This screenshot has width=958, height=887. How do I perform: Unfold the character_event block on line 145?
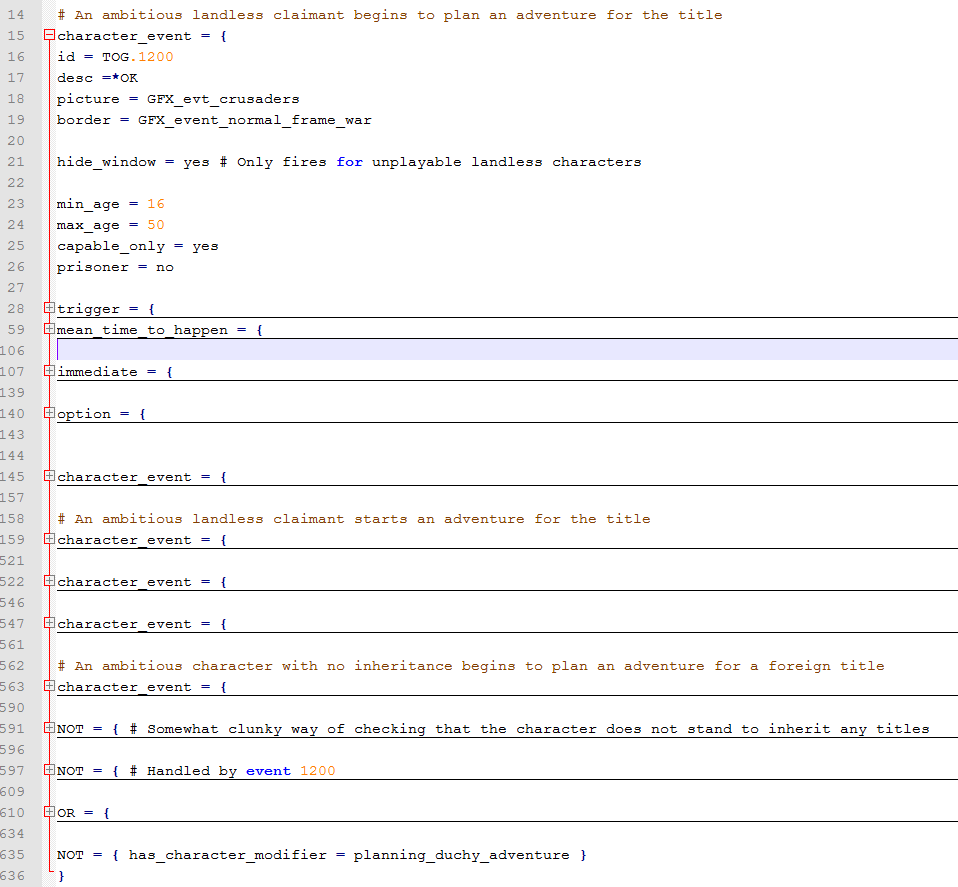(x=49, y=477)
